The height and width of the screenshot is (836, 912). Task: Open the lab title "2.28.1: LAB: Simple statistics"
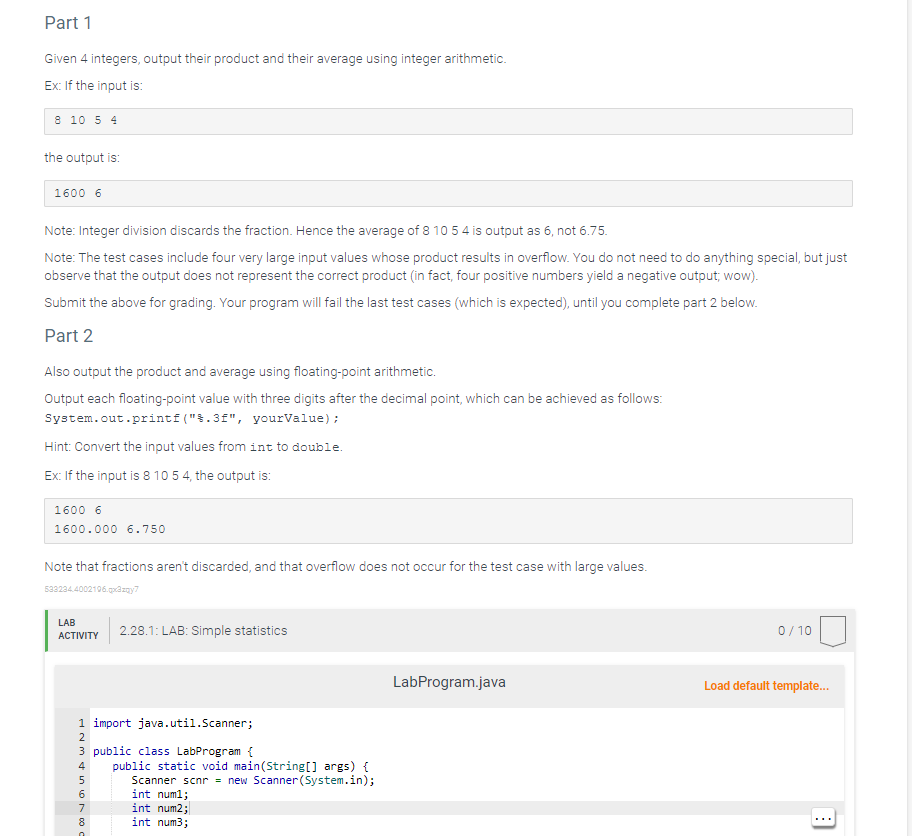tap(203, 630)
